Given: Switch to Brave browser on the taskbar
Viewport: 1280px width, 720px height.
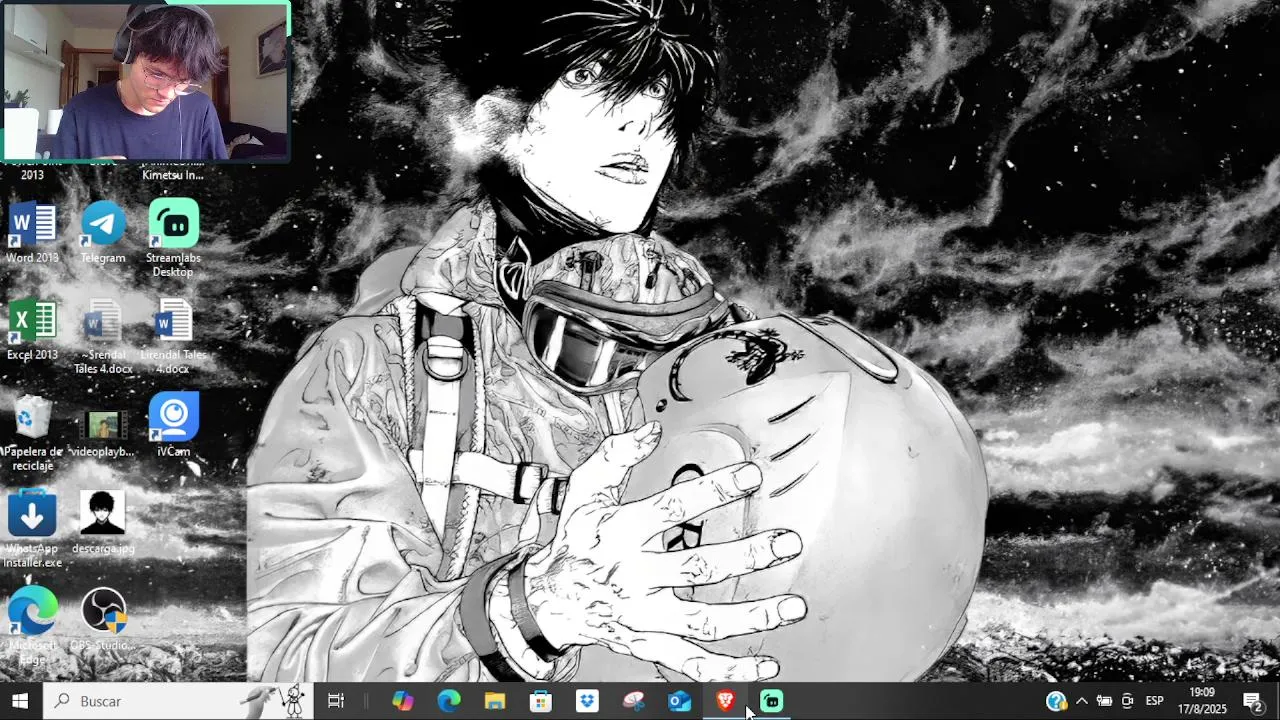Looking at the screenshot, I should tap(725, 701).
